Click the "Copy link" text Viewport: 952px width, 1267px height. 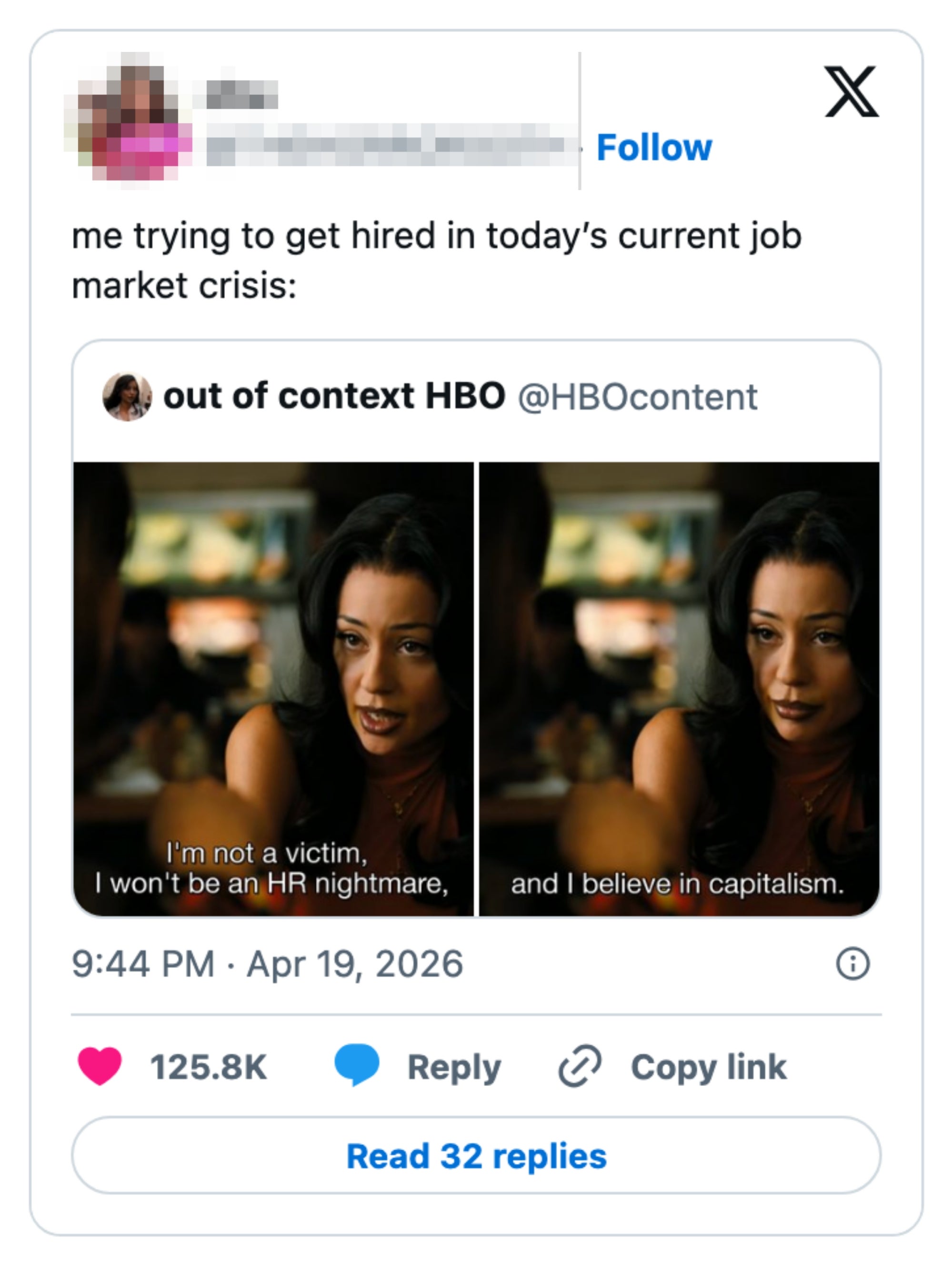click(x=709, y=1067)
